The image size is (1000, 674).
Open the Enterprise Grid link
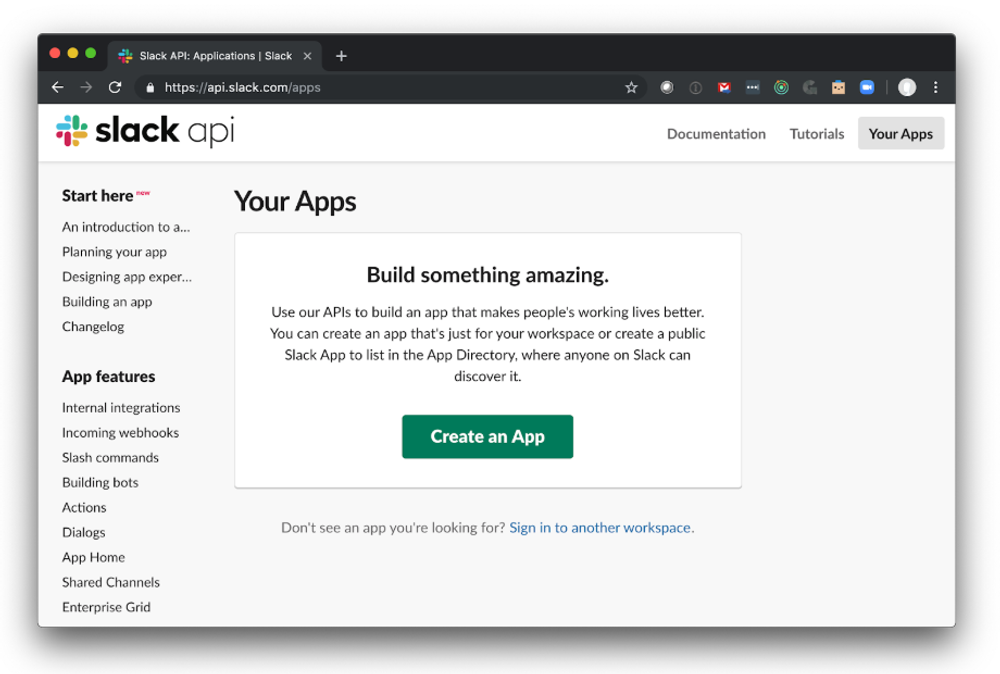click(106, 607)
